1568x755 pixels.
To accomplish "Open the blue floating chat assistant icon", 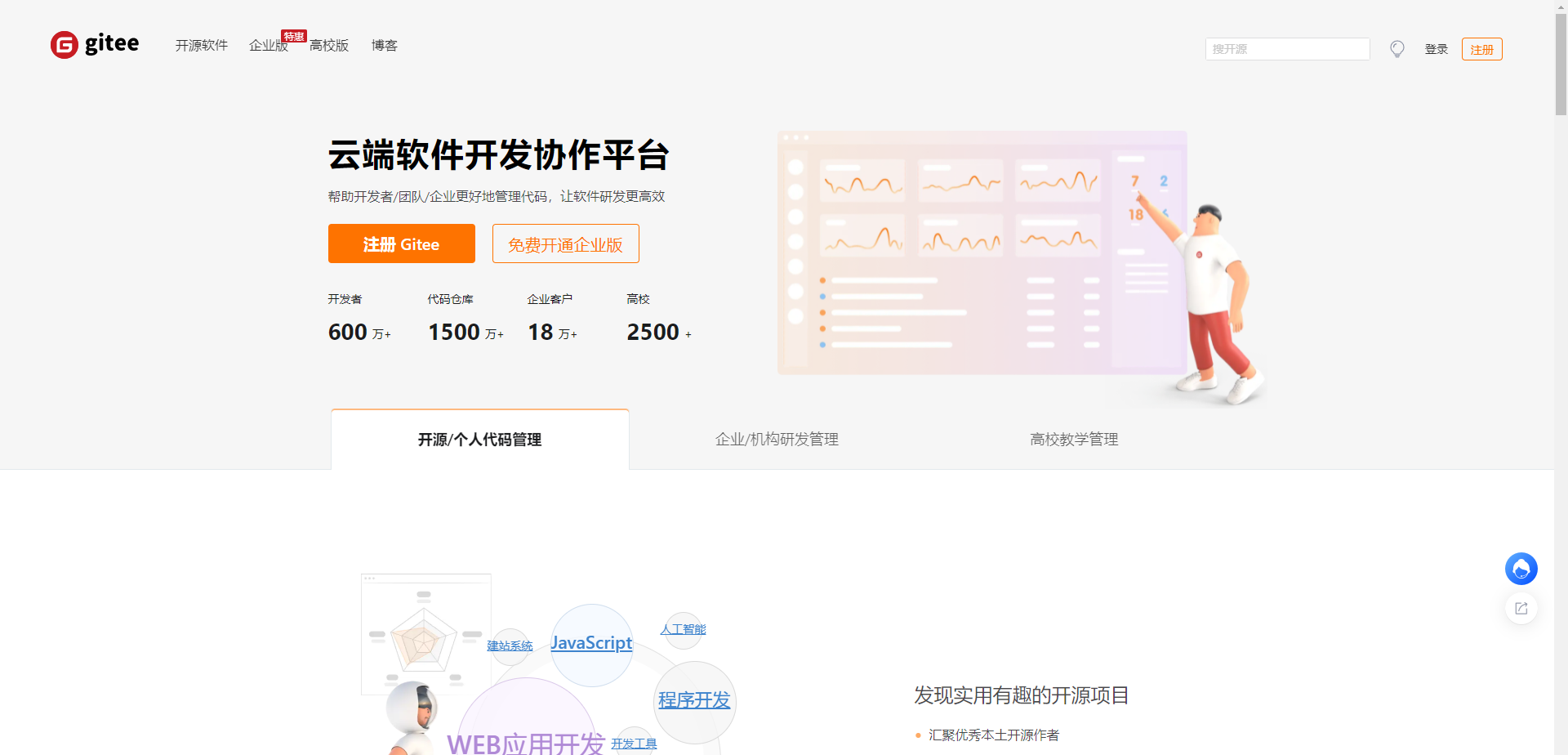I will tap(1521, 569).
